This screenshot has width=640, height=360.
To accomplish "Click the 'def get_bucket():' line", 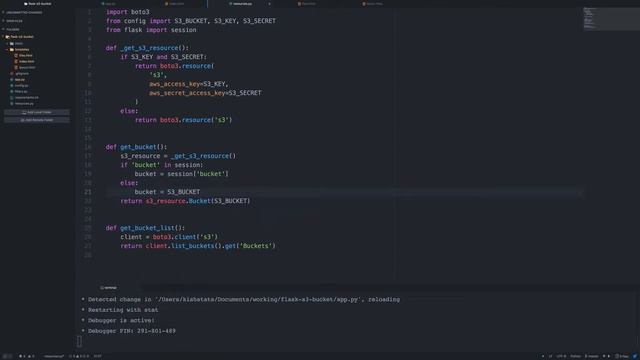I will pos(136,147).
